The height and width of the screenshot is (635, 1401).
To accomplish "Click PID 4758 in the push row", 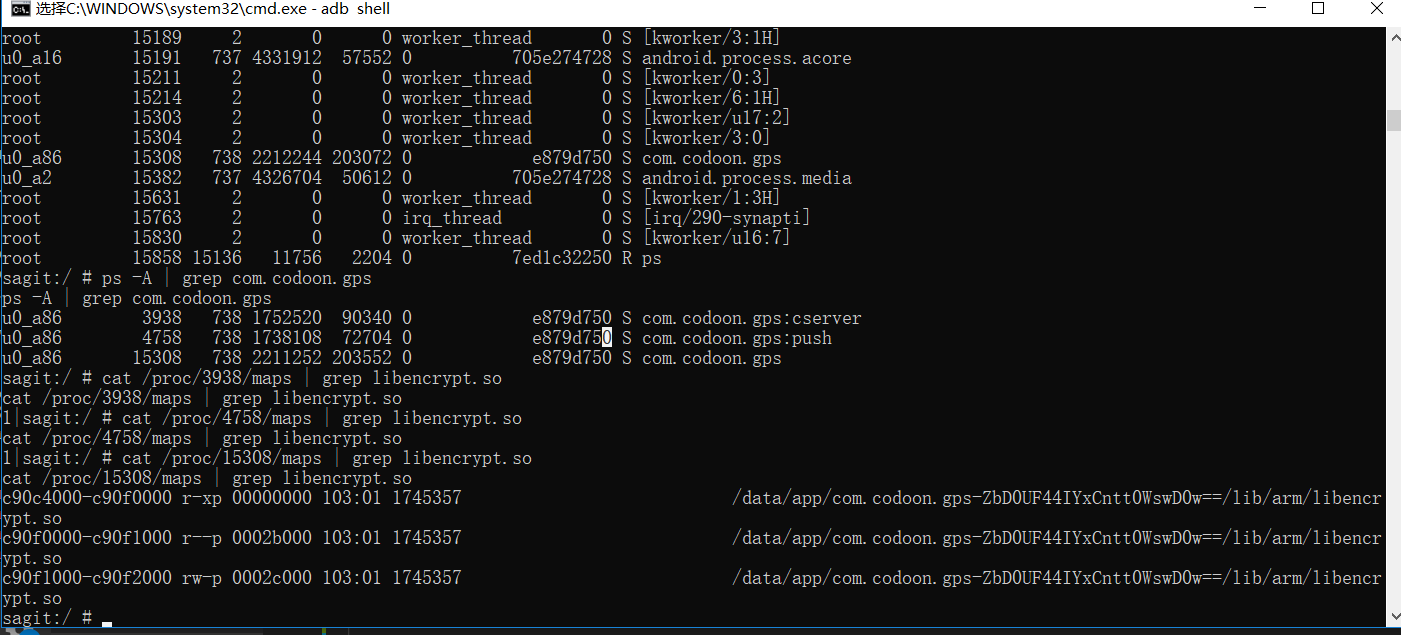I will coord(162,338).
